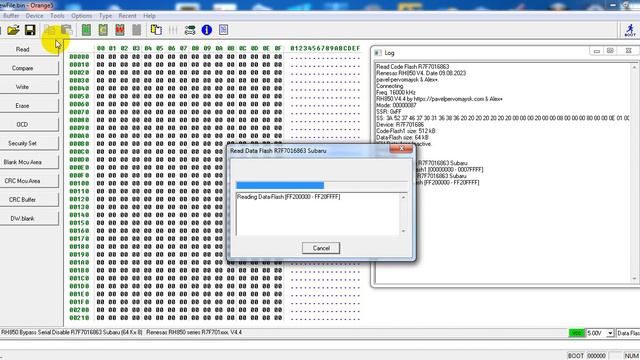The width and height of the screenshot is (640, 360).
Task: Click the "Reading Data-Flash [FF200000 - FF20FFFF]" line
Action: click(289, 197)
